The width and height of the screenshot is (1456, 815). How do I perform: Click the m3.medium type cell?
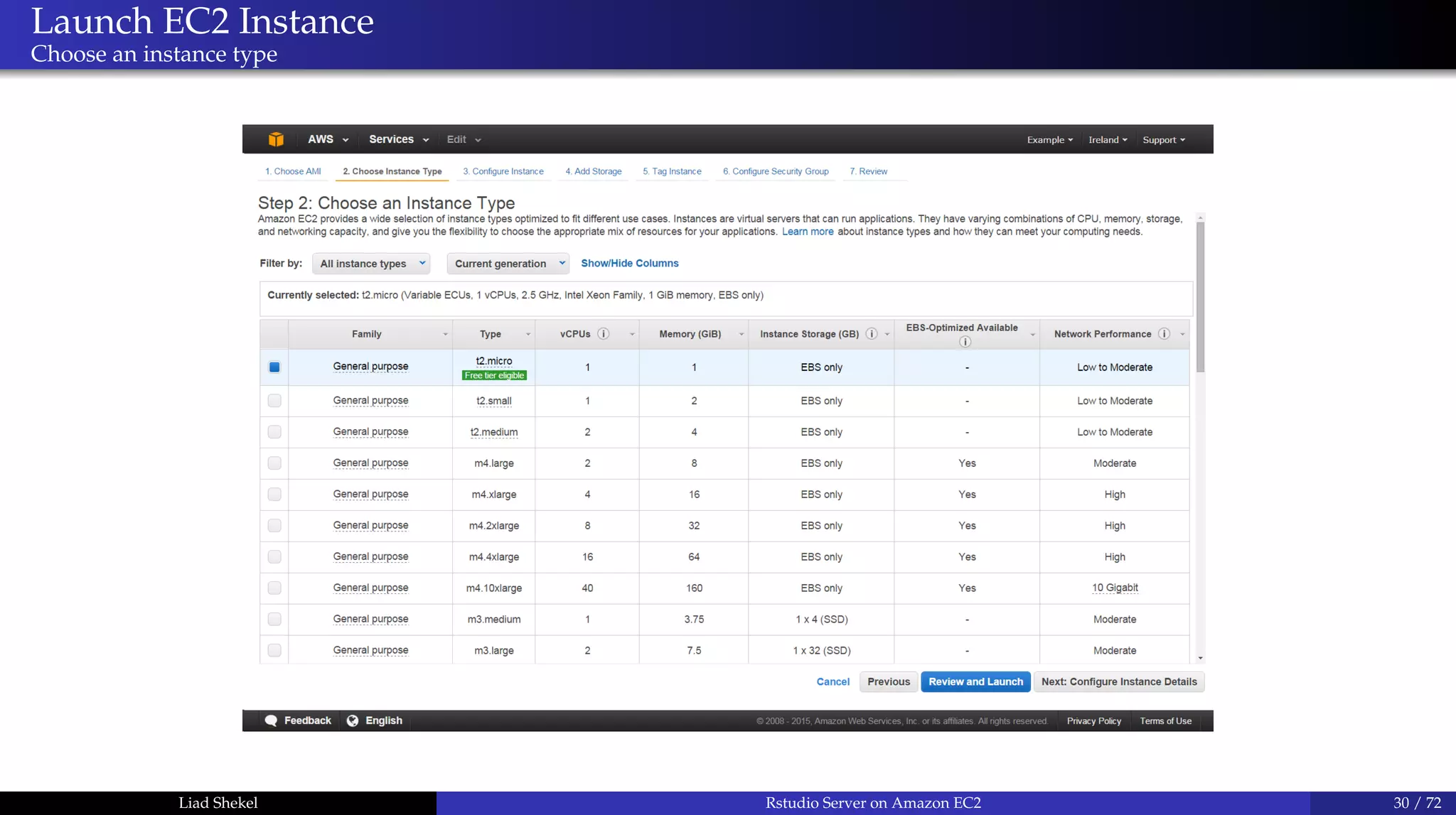click(494, 620)
